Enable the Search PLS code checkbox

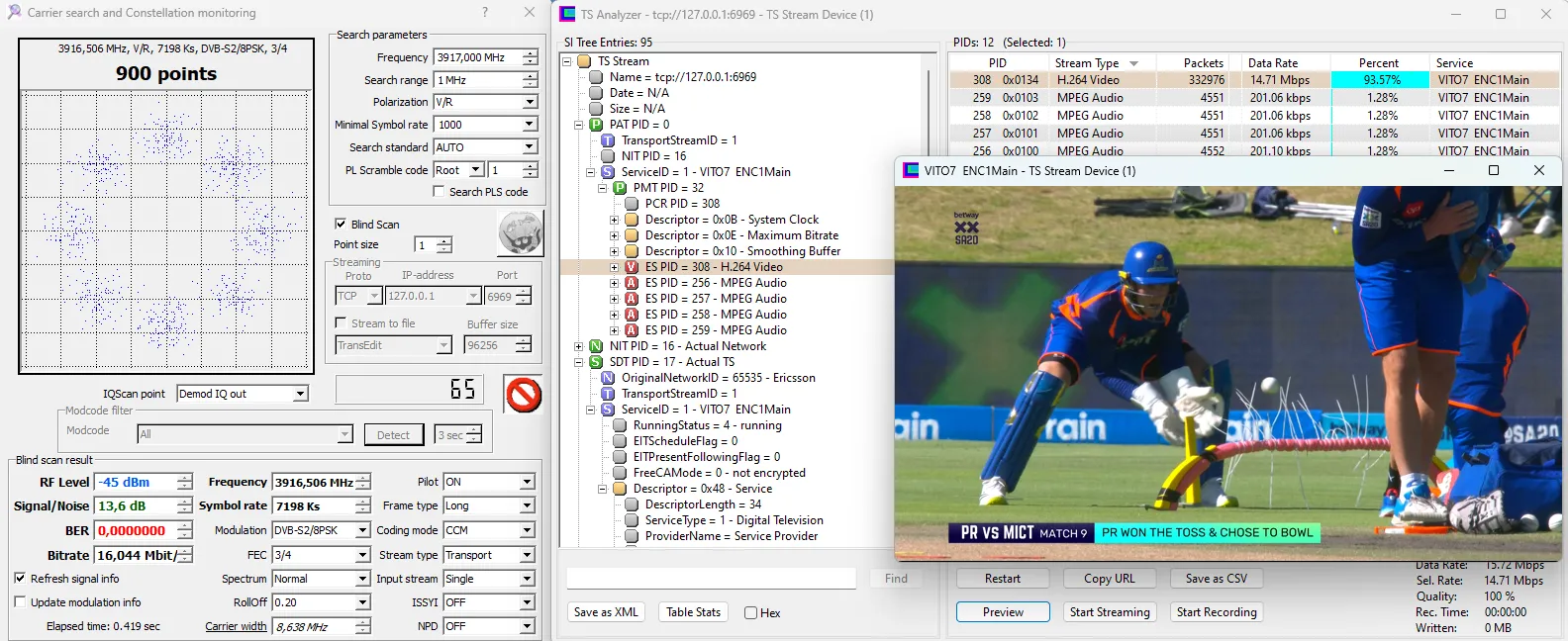tap(439, 192)
